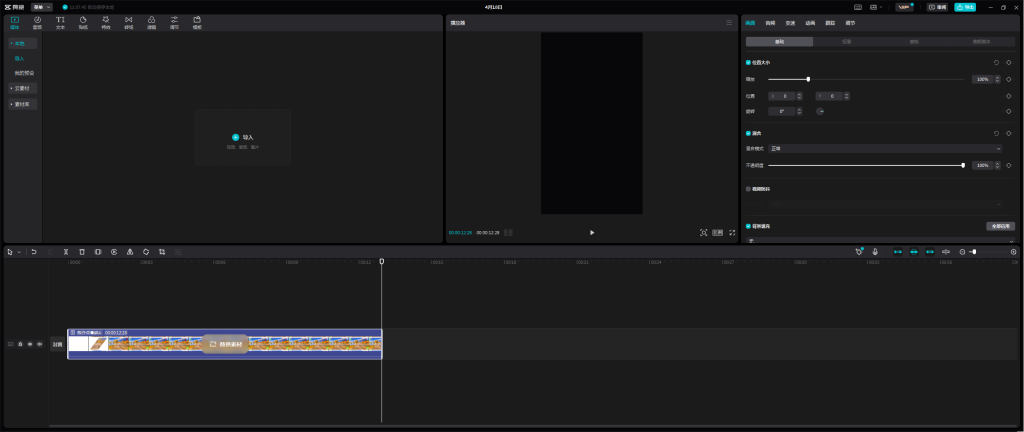Screen dimensions: 1024x432
Task: Switch to the Audio (音频) inspector tab
Action: 770,22
